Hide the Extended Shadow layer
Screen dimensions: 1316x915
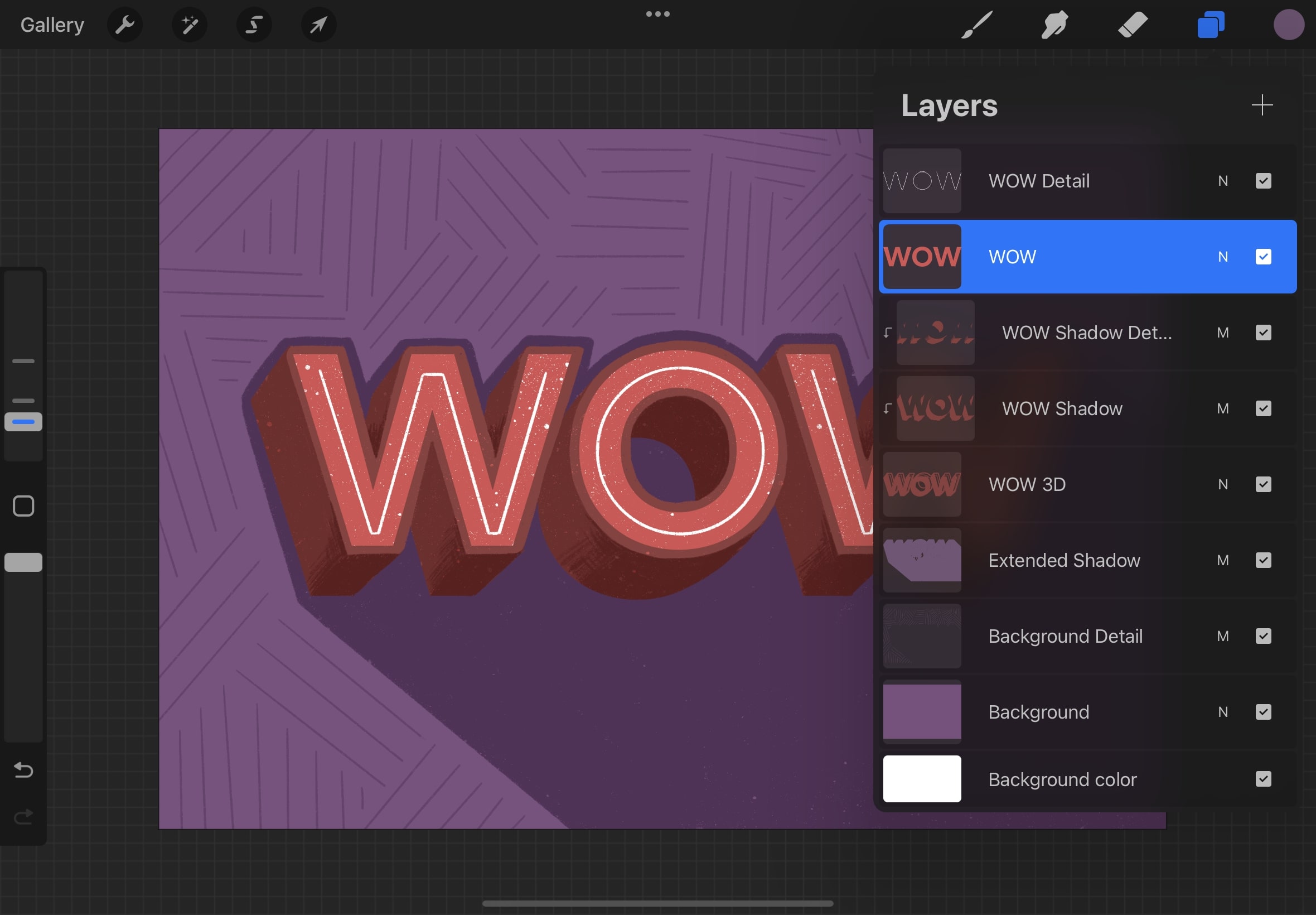(1263, 560)
